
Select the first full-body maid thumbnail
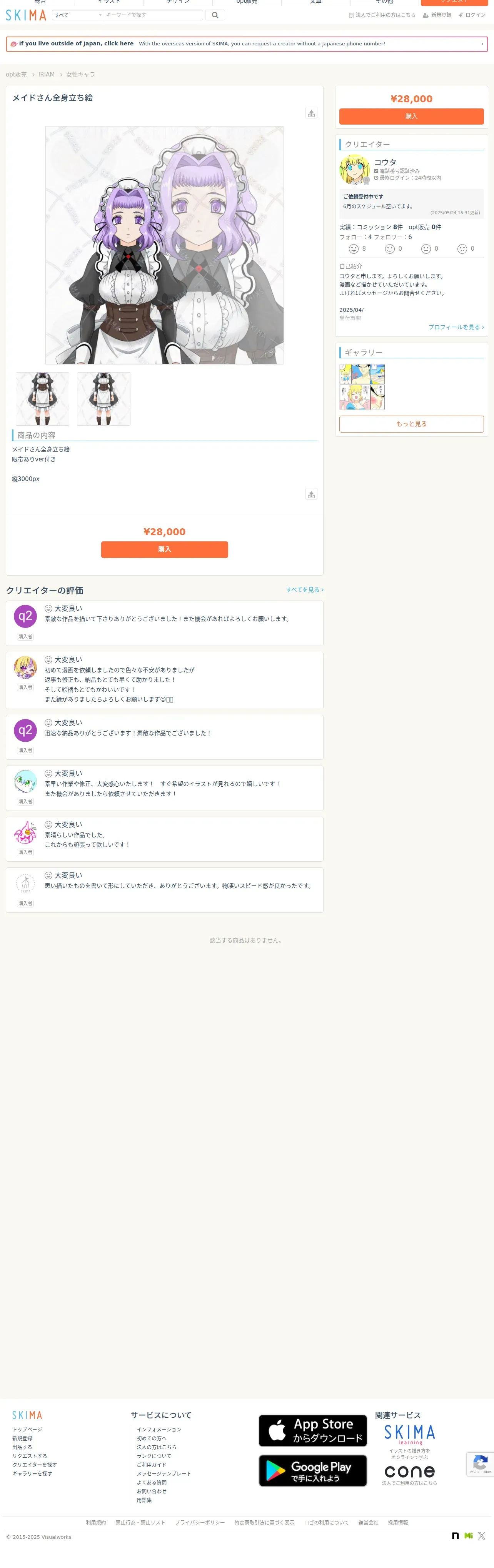click(43, 399)
